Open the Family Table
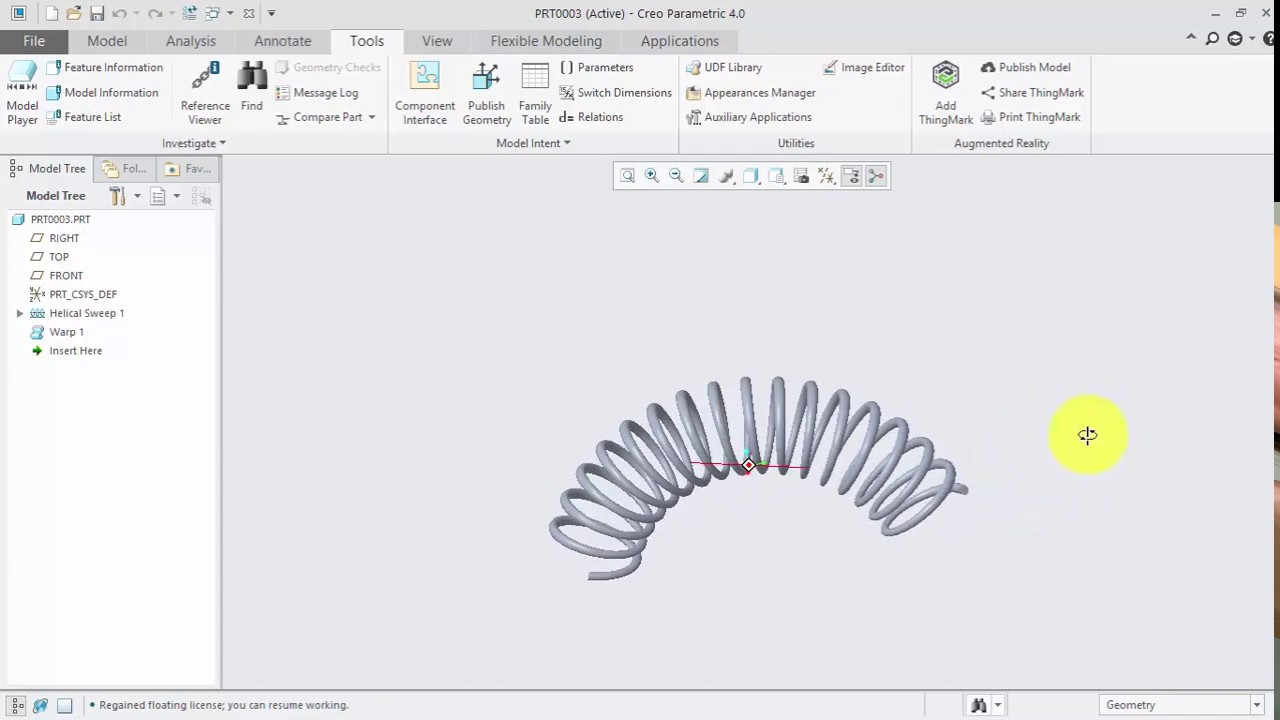This screenshot has height=720, width=1280. [x=535, y=93]
